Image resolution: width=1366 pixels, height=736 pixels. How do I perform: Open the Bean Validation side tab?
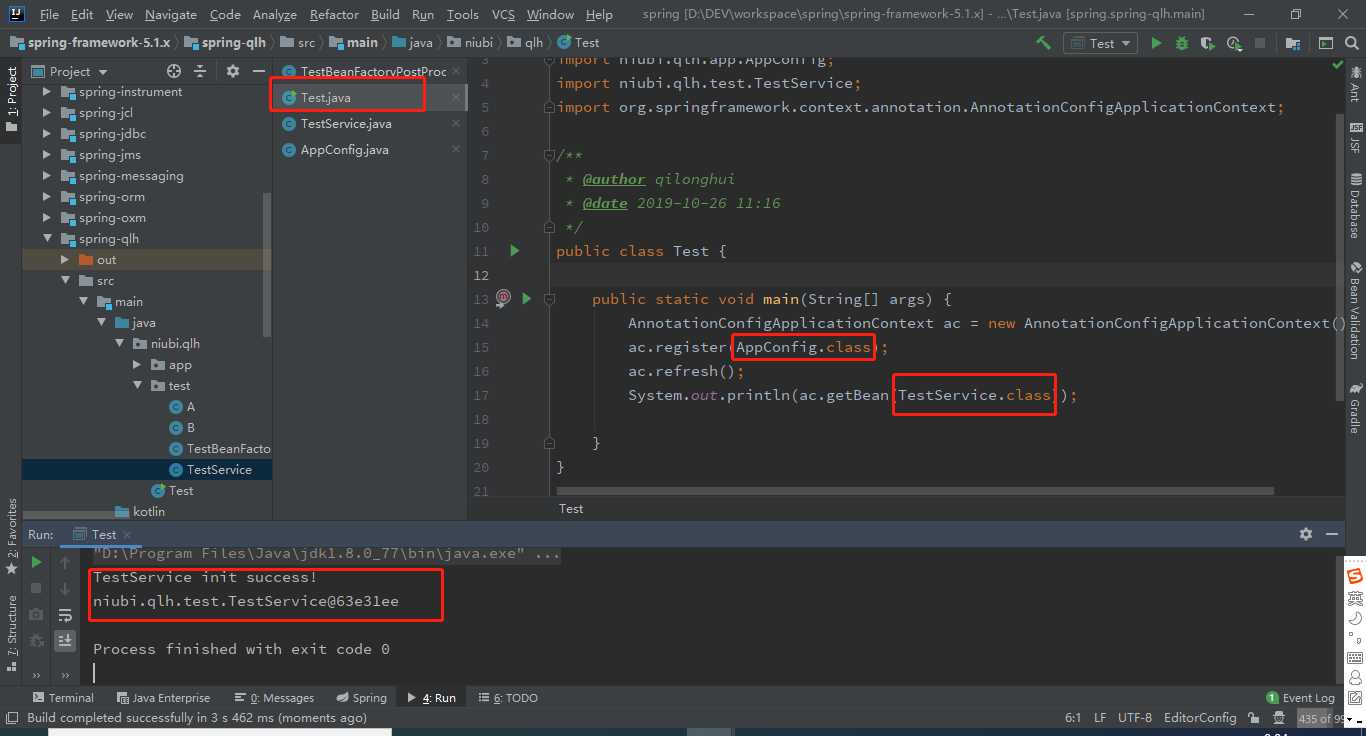click(1356, 311)
